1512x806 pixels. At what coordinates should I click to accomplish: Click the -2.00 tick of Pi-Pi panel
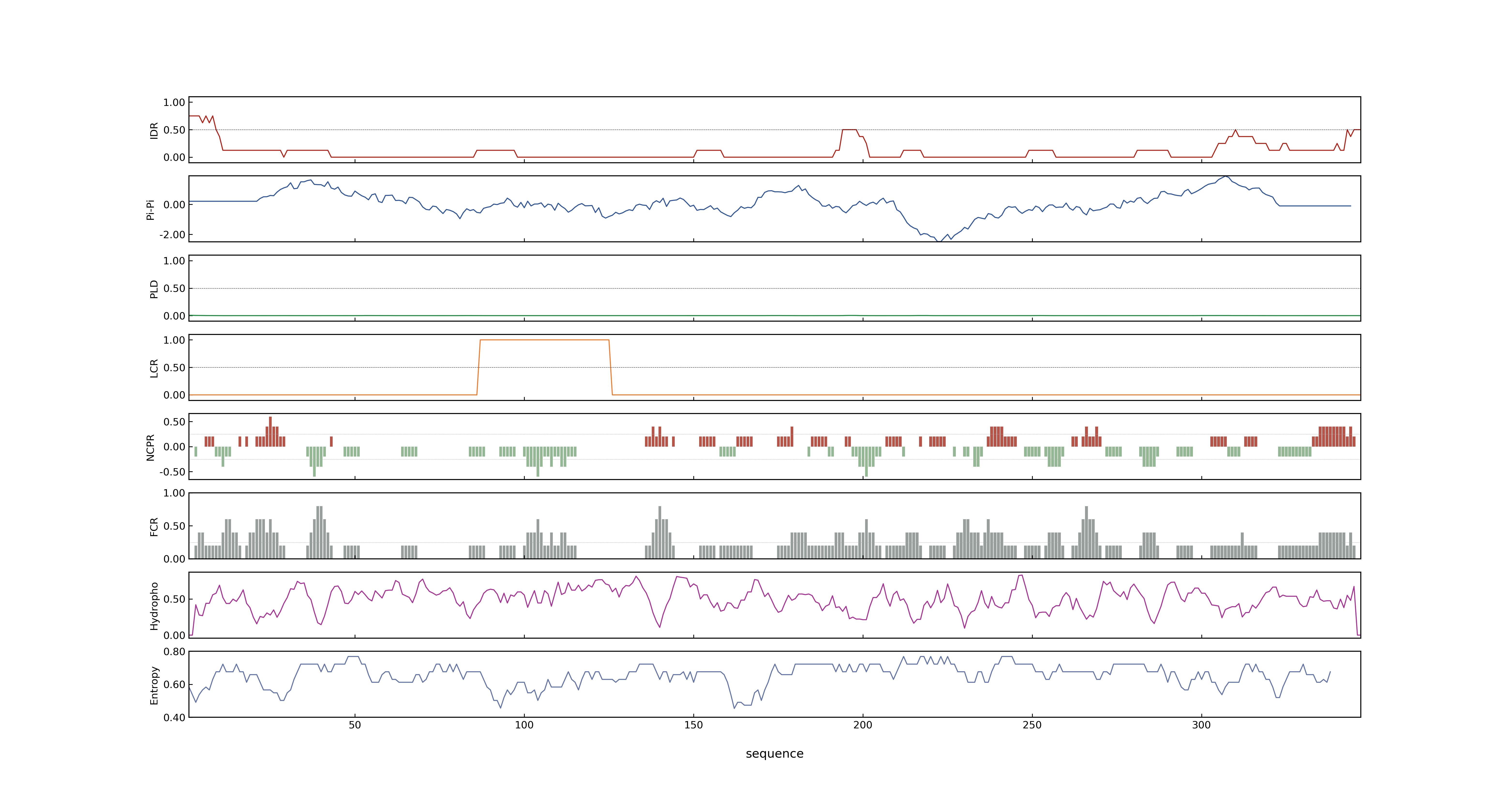[x=172, y=235]
